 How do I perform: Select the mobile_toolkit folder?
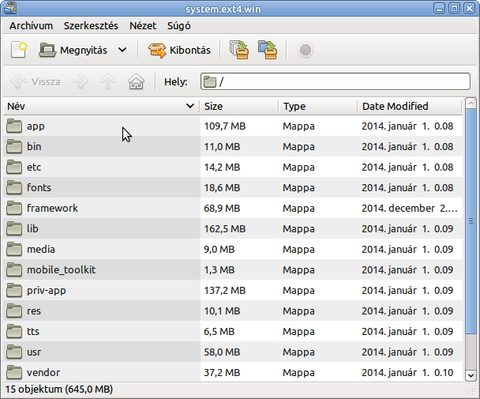tap(61, 270)
